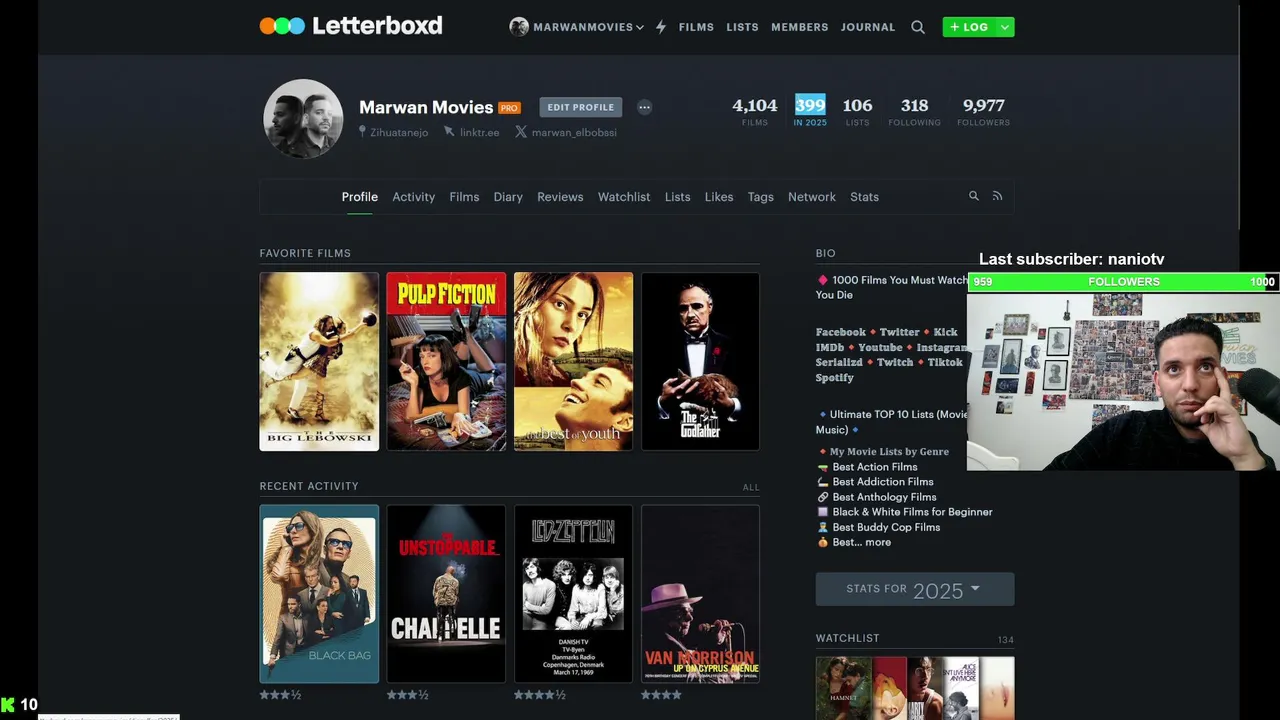
Task: Open the 318 Following stat
Action: pyautogui.click(x=914, y=111)
